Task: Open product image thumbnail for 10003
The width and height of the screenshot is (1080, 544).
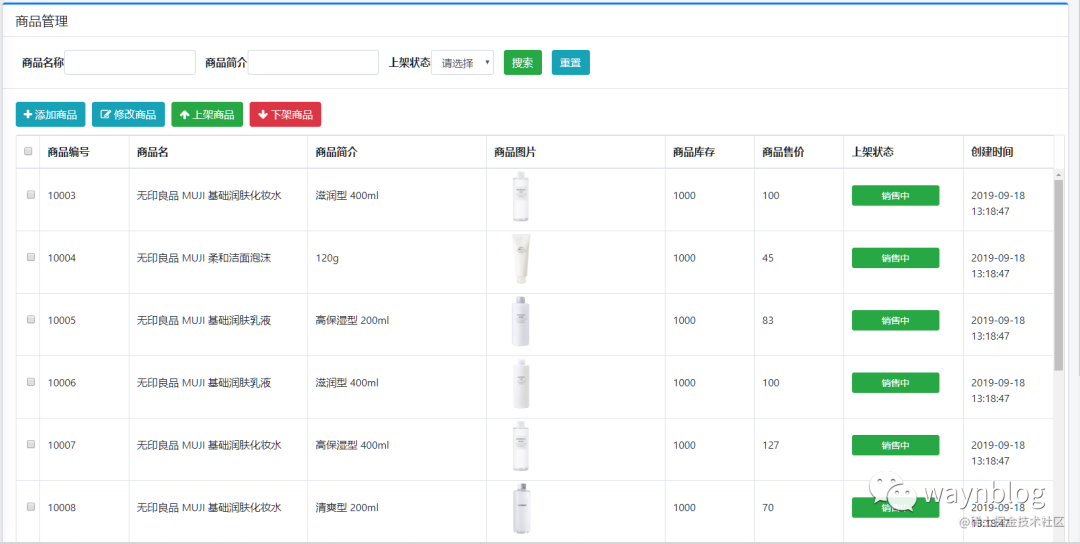Action: [x=521, y=196]
